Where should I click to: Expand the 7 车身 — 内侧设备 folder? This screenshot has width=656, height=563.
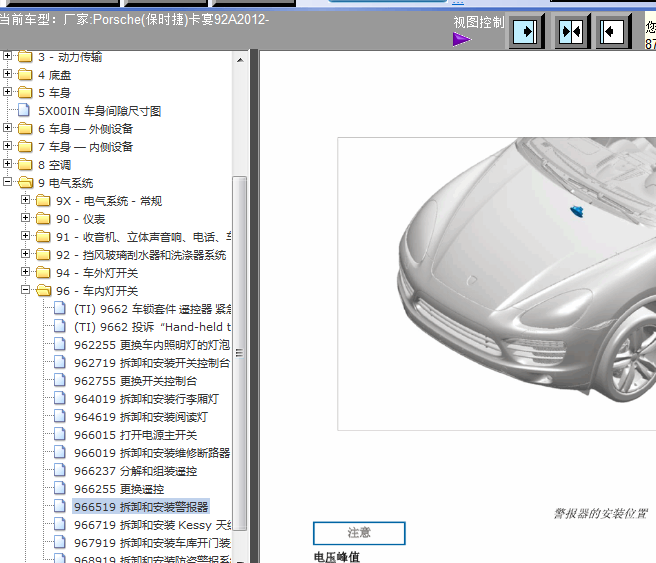(x=7, y=146)
